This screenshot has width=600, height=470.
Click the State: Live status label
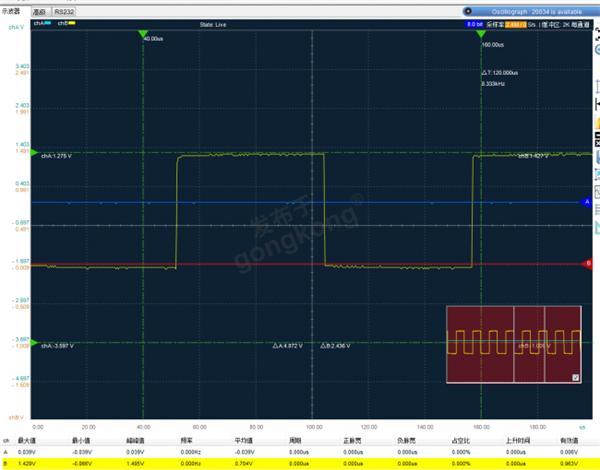point(213,24)
